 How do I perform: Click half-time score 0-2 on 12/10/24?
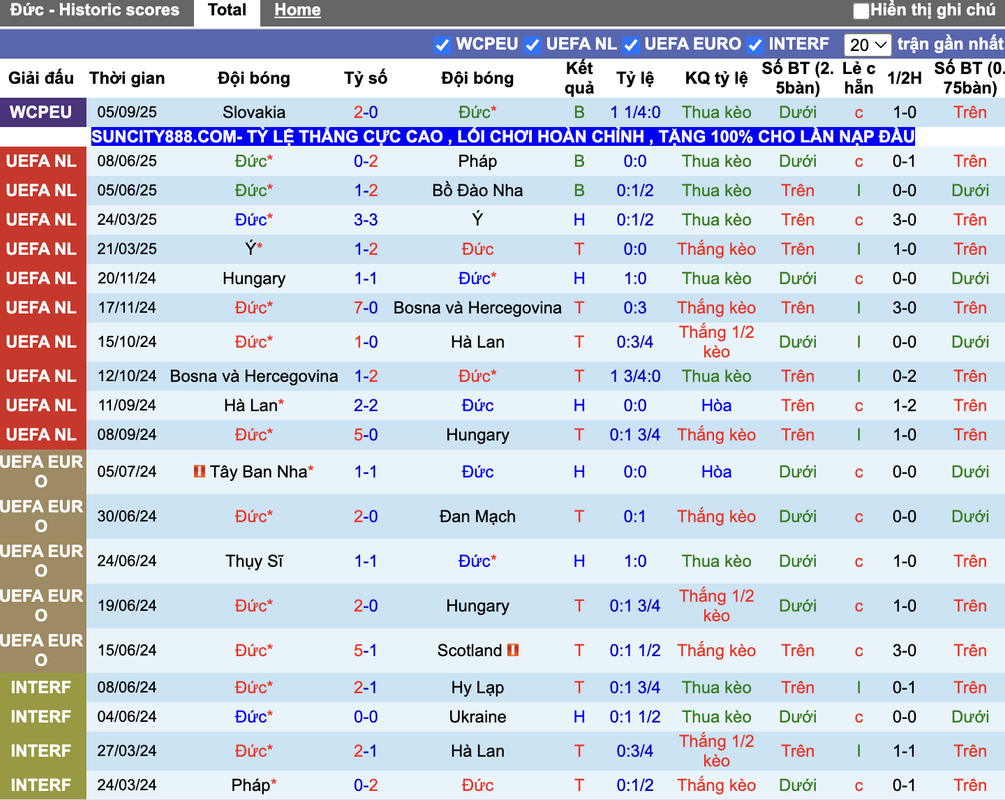(x=904, y=376)
